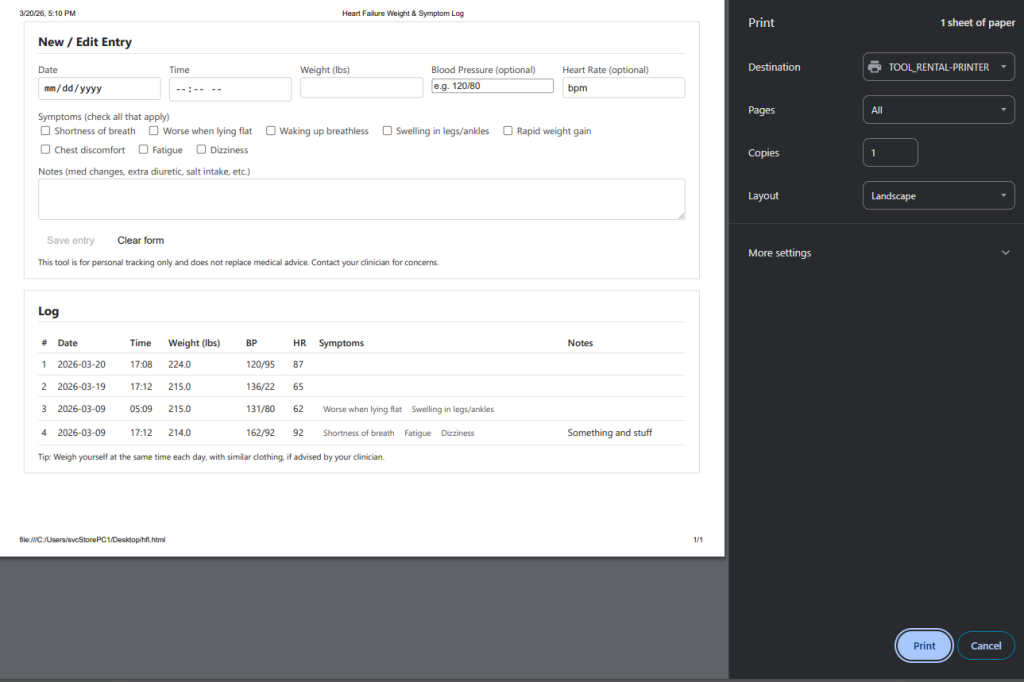
Task: Click the file path footer text
Action: [92, 540]
